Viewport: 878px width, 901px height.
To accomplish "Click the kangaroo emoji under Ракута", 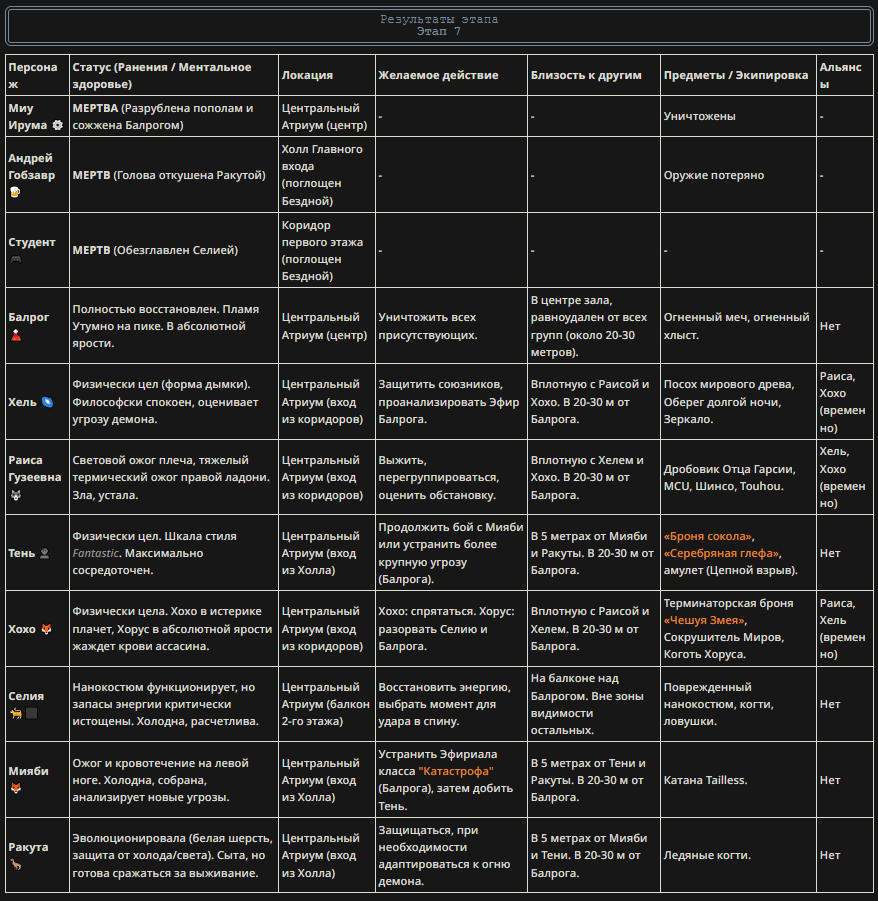I will [16, 864].
